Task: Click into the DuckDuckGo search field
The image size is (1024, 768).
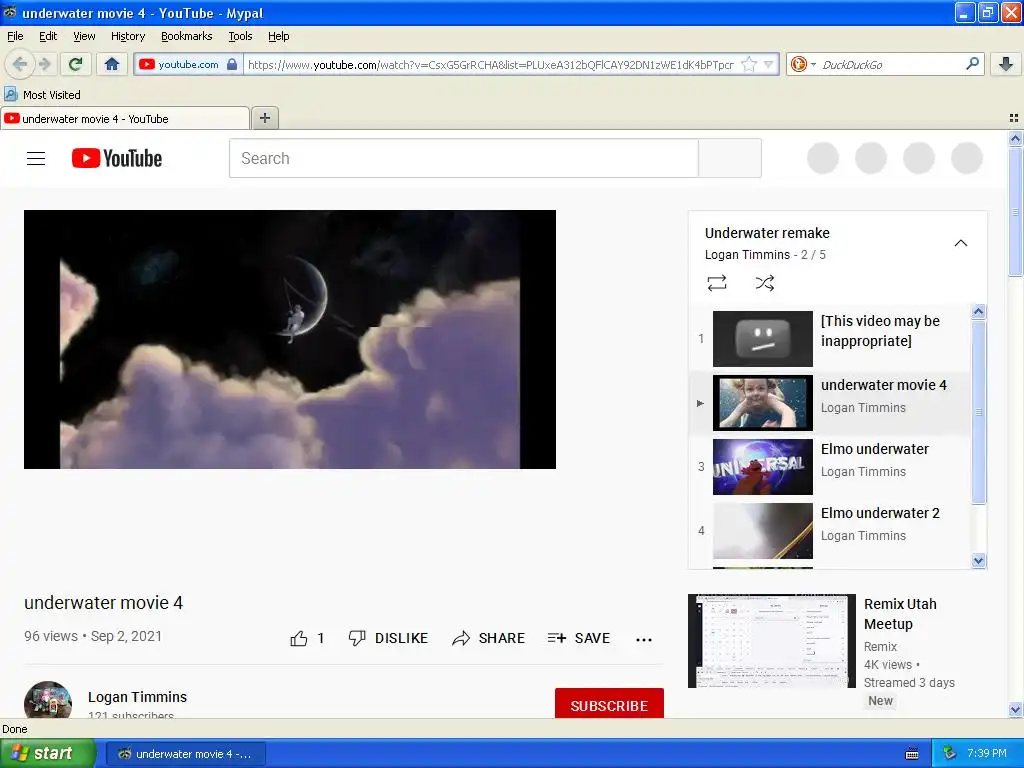Action: coord(891,64)
